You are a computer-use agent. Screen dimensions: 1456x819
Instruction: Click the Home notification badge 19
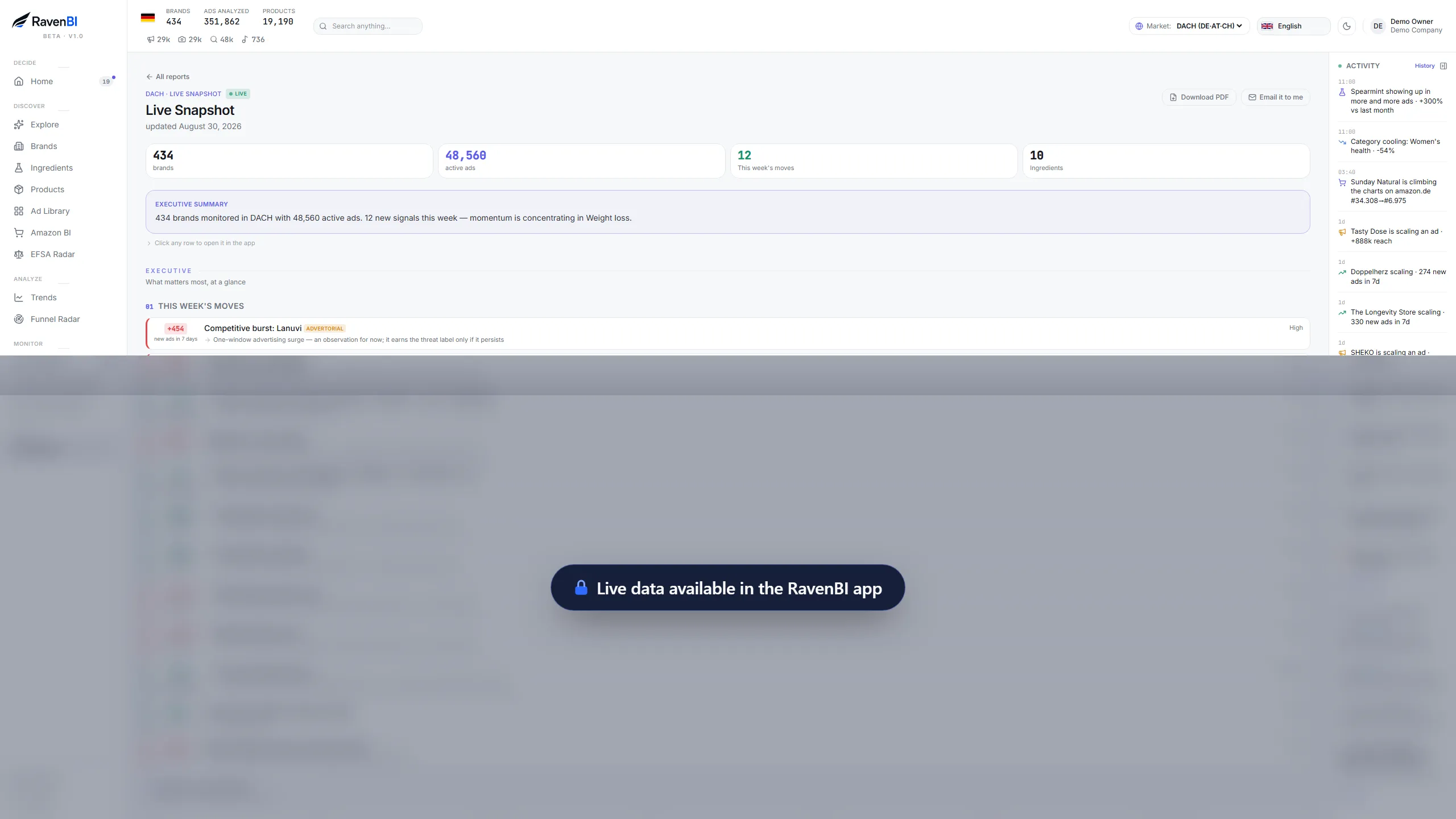coord(106,81)
